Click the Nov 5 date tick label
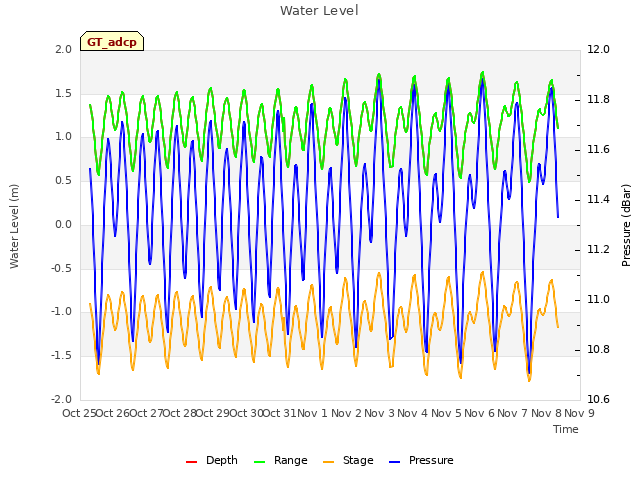 coord(446,413)
